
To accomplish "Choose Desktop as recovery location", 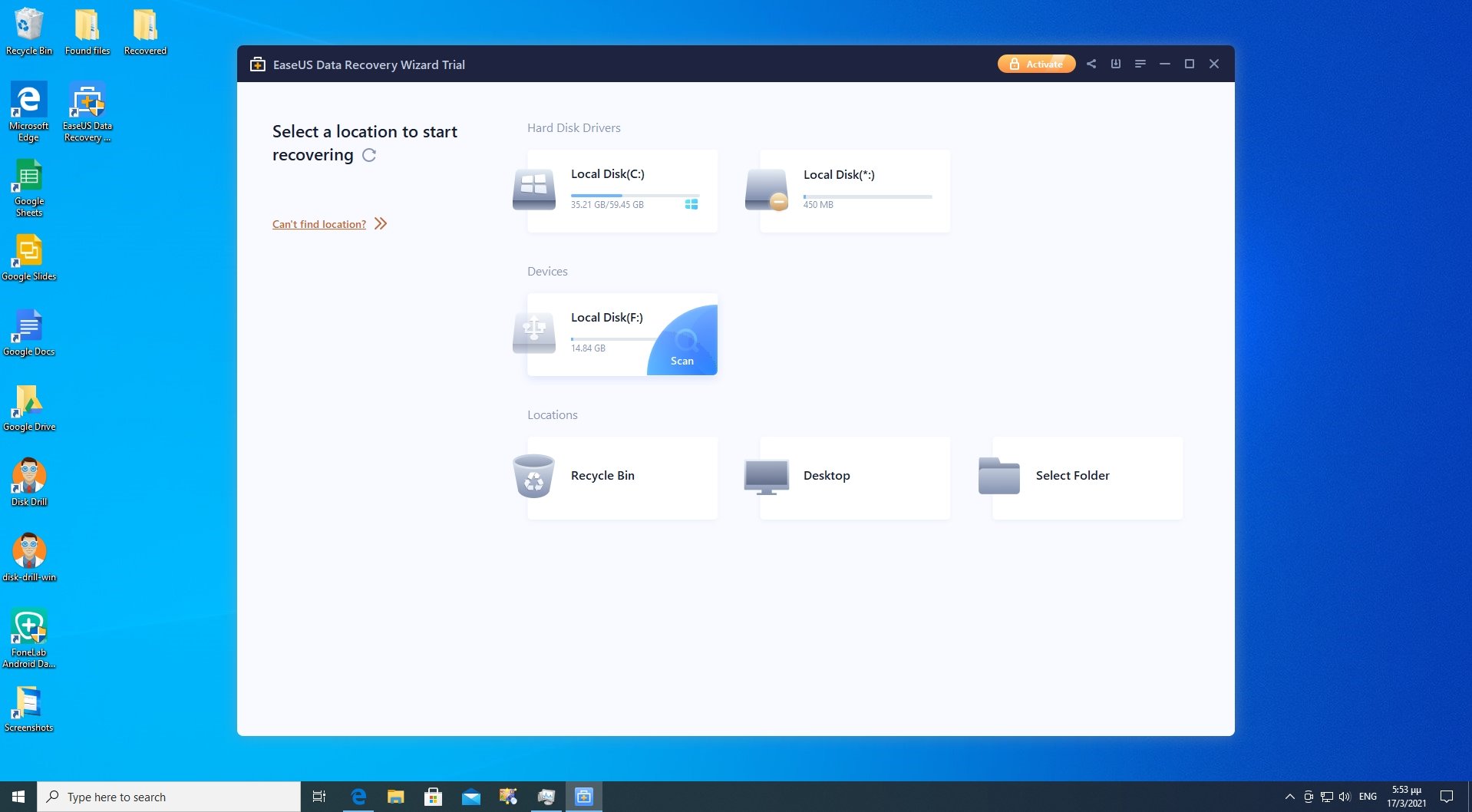I will click(855, 477).
